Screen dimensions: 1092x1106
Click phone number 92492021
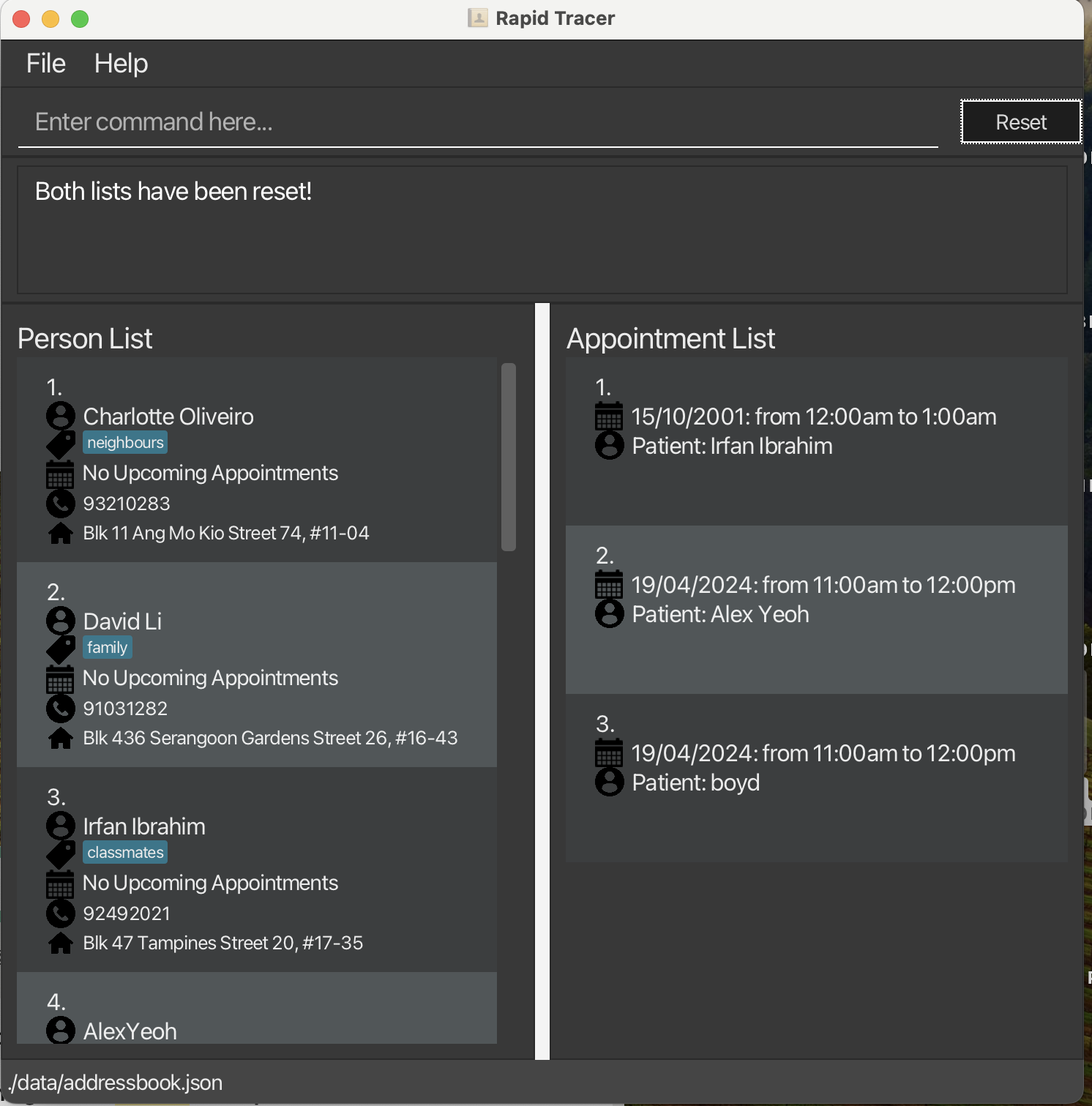[x=127, y=913]
